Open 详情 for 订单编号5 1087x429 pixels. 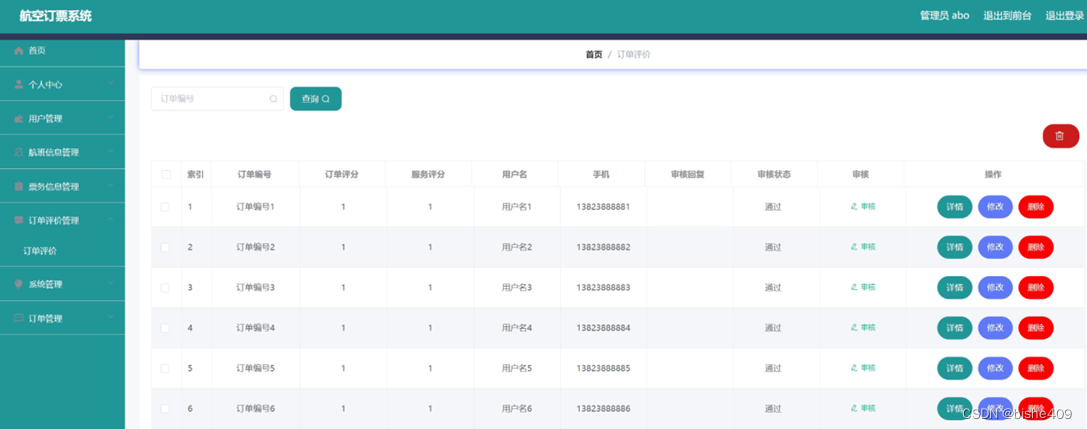[955, 368]
